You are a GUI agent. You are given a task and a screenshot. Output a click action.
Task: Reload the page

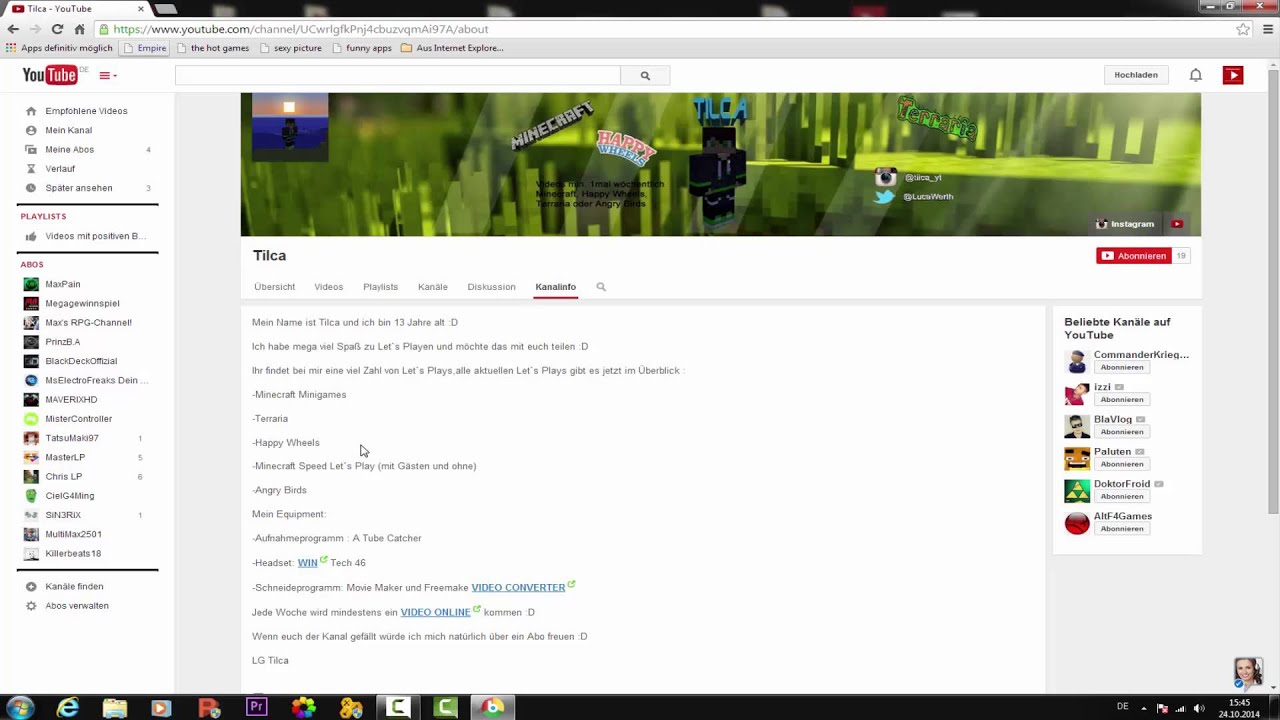(x=57, y=29)
